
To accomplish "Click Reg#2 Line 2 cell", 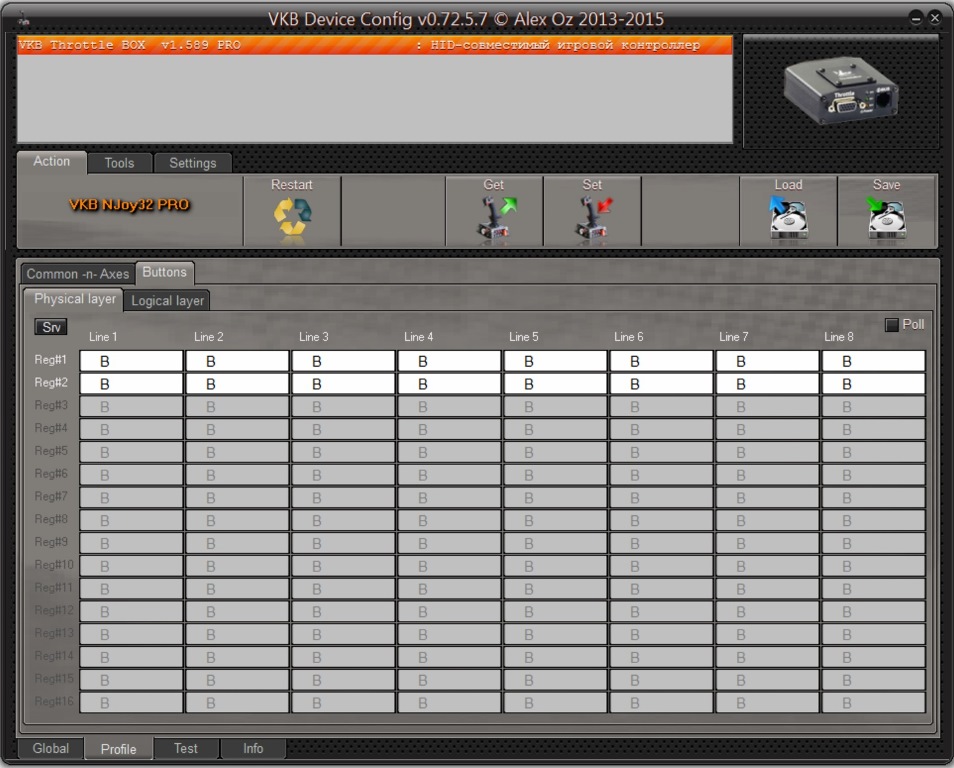I will pos(237,384).
